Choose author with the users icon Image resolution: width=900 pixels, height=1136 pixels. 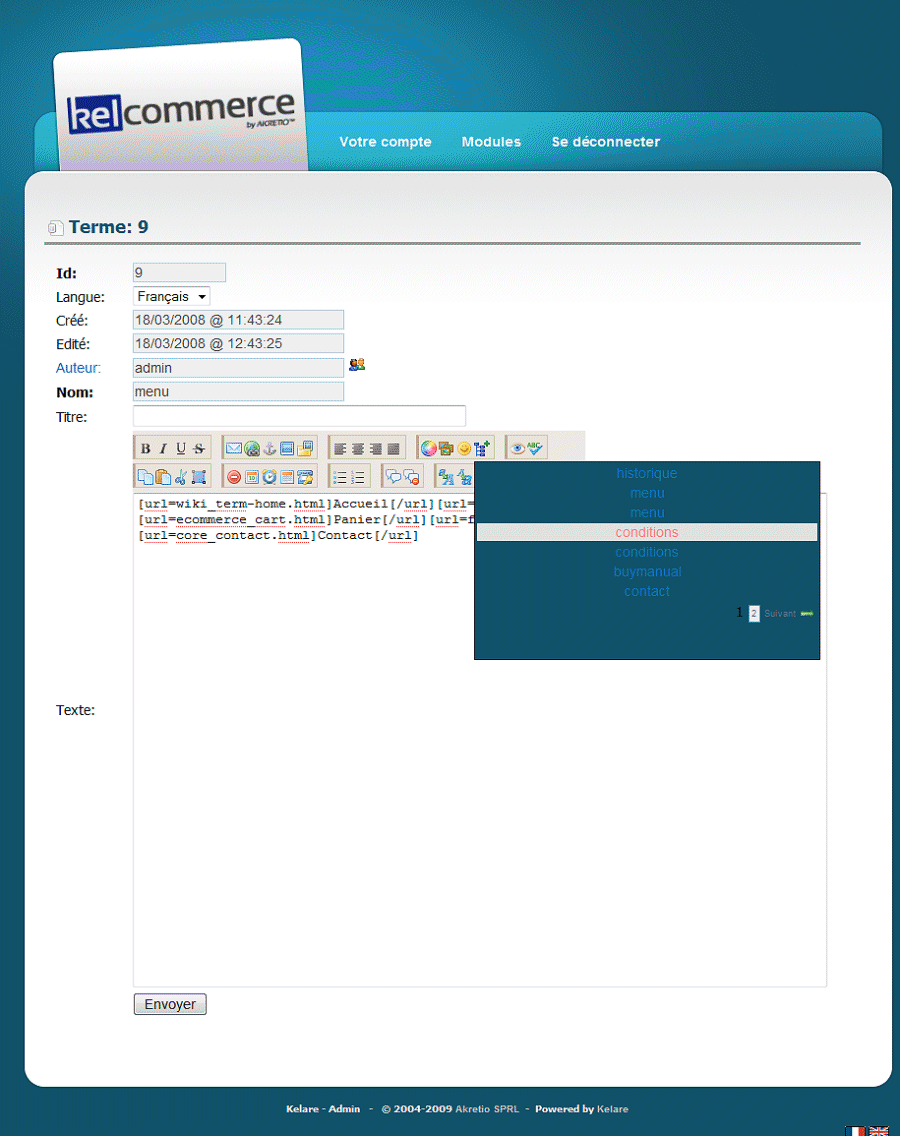357,365
